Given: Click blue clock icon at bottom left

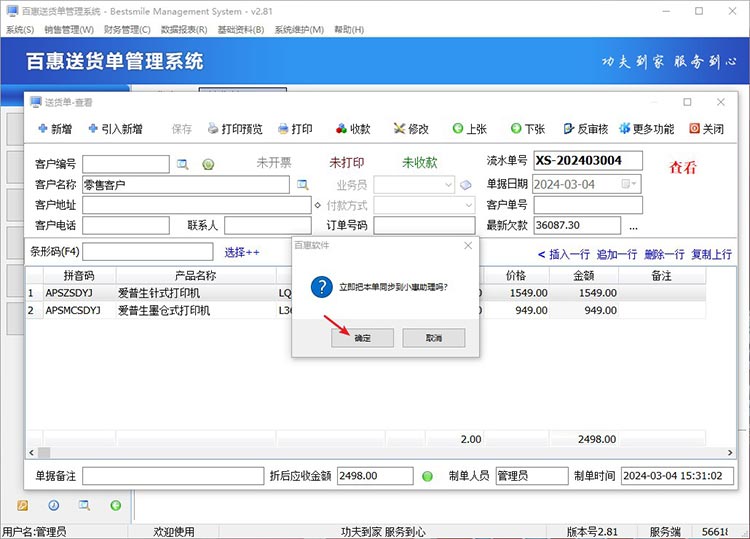Looking at the screenshot, I should (54, 505).
